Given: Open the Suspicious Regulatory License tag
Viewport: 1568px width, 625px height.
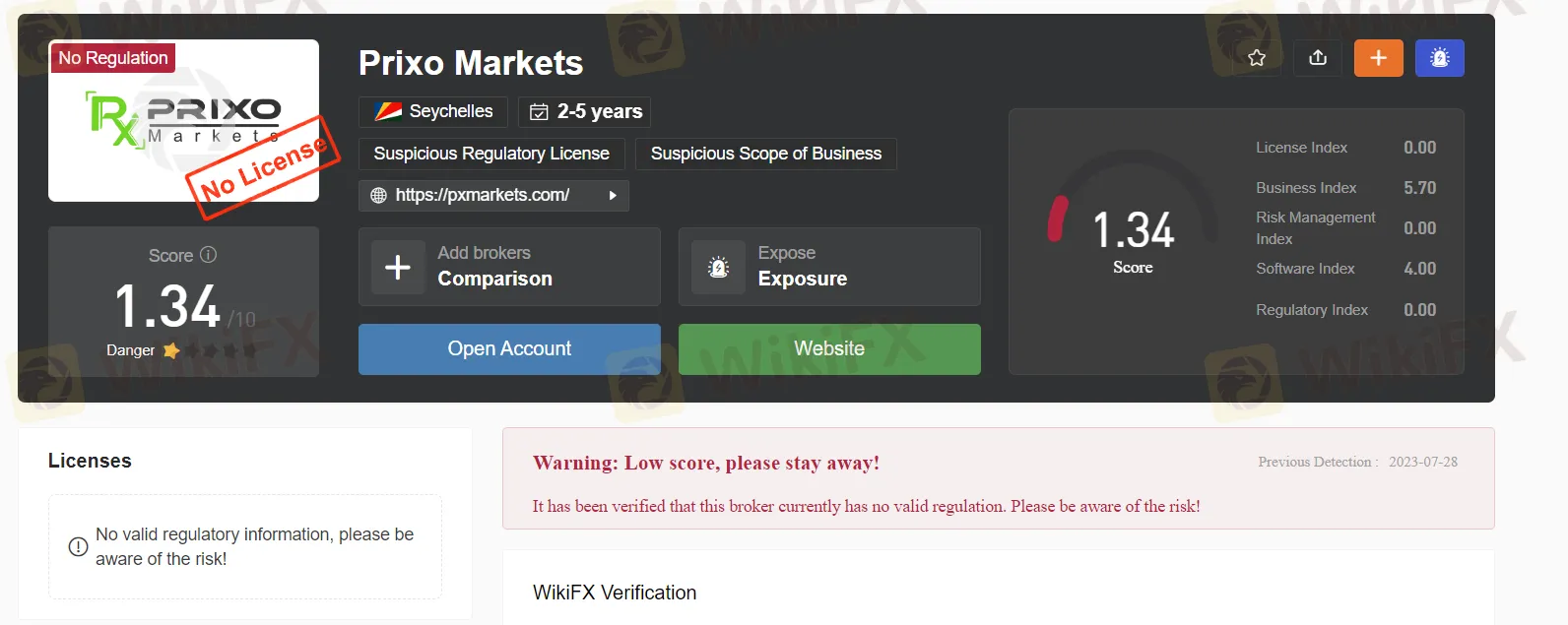Looking at the screenshot, I should tap(491, 154).
